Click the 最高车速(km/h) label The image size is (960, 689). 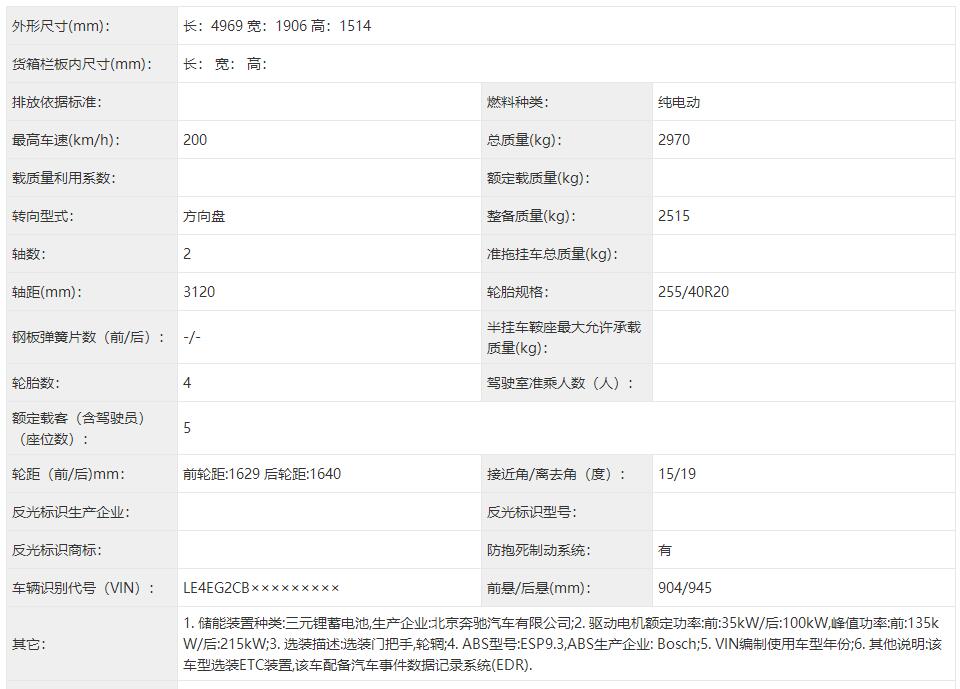(66, 140)
